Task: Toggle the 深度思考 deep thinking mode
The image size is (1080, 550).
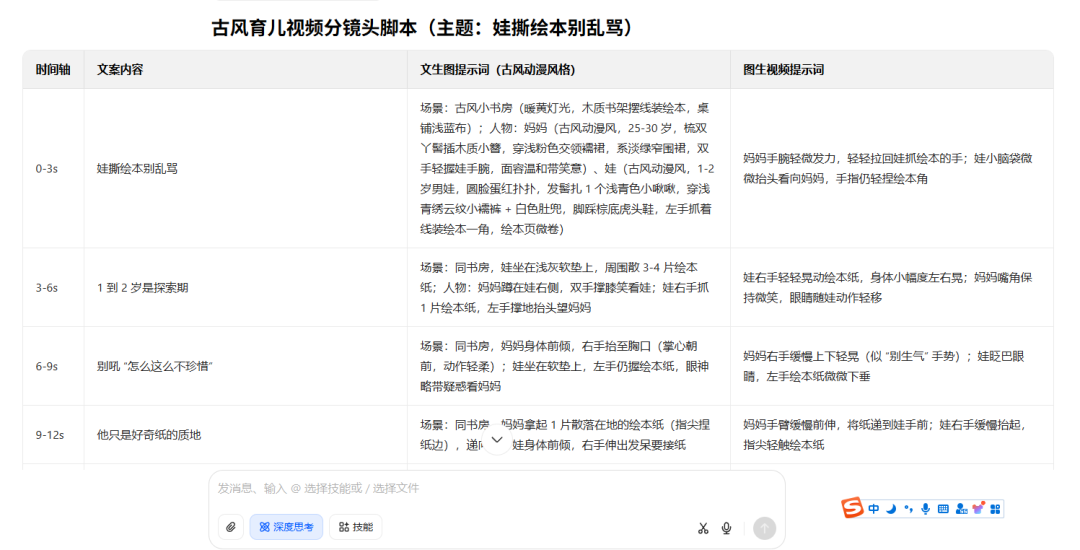Action: point(286,527)
